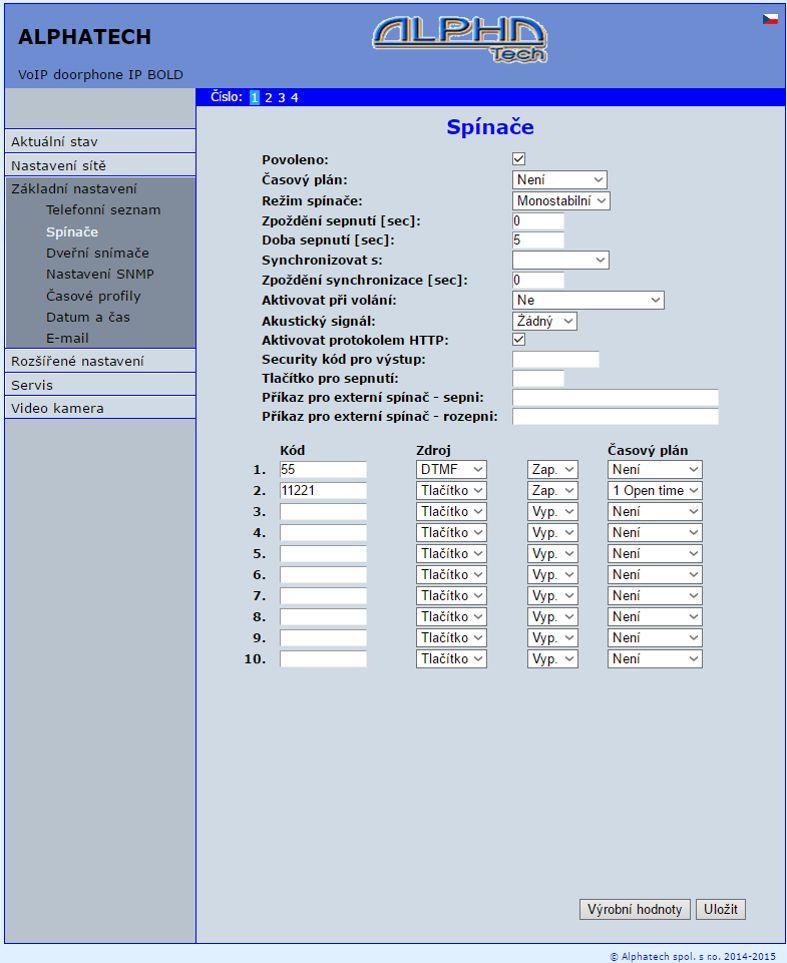The image size is (787, 963).
Task: Toggle the Povoleno checkbox
Action: coord(519,159)
